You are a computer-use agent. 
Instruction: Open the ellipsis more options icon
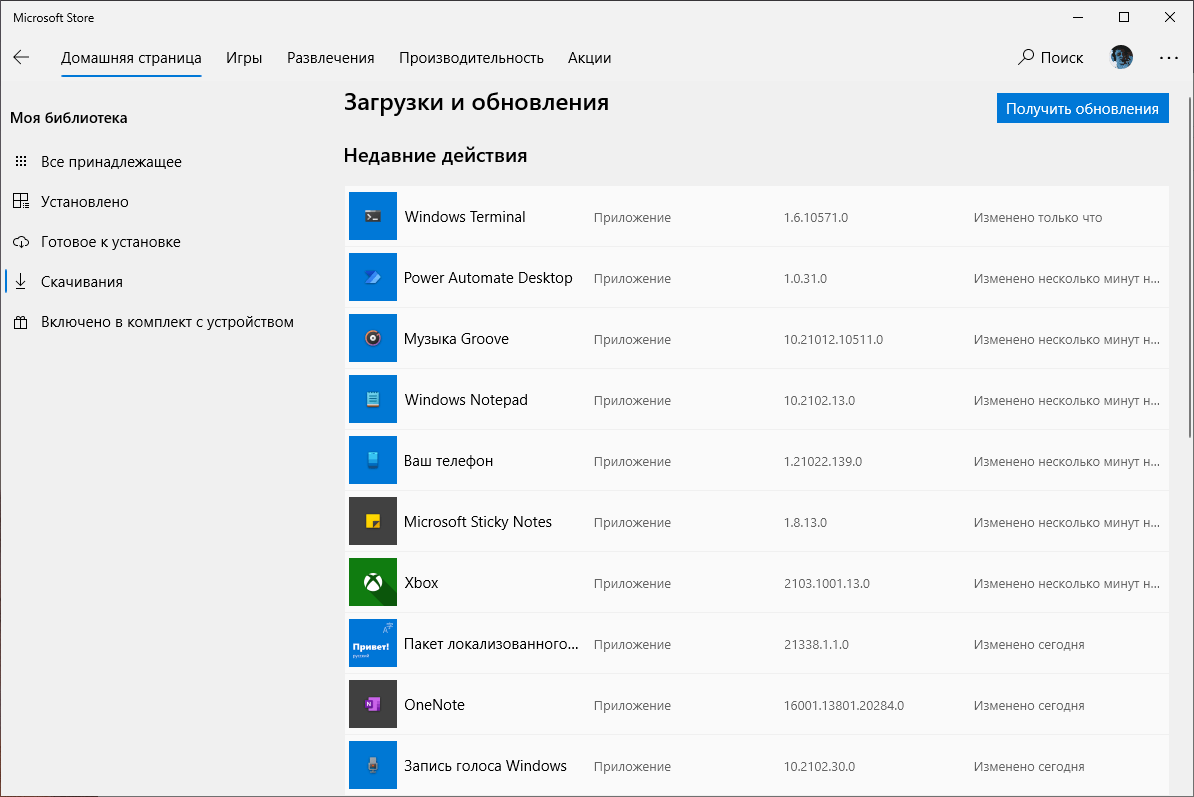(x=1168, y=57)
